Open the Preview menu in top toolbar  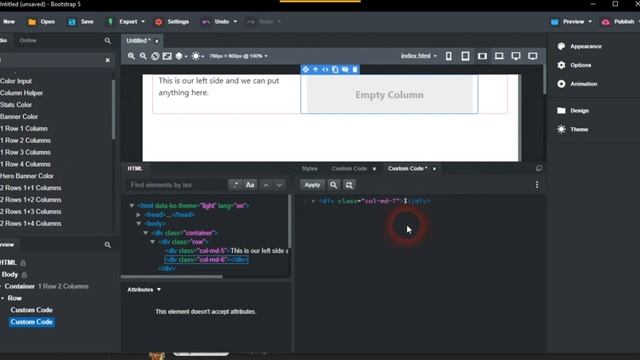coord(571,22)
